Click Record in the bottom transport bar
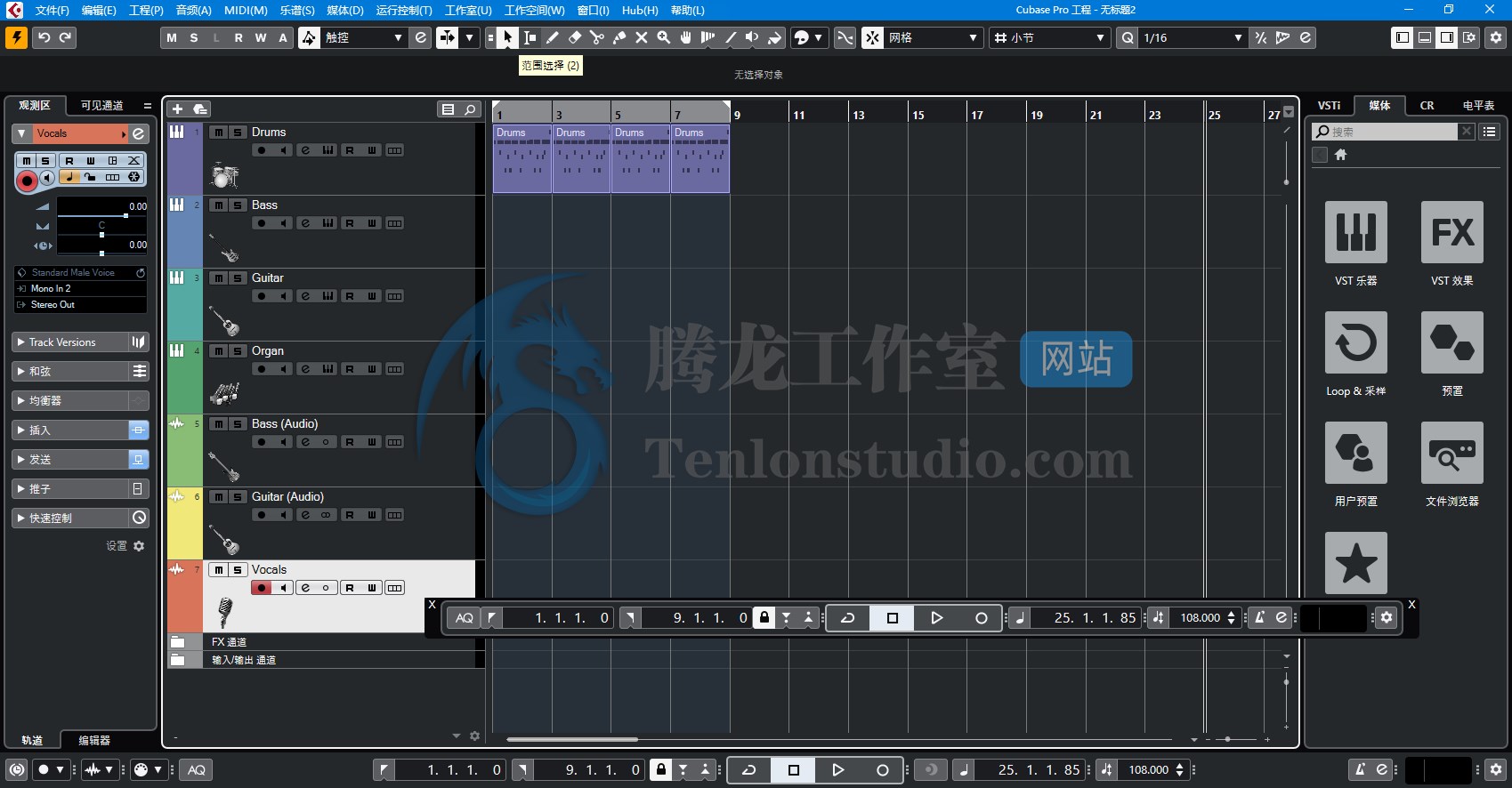 (x=882, y=769)
